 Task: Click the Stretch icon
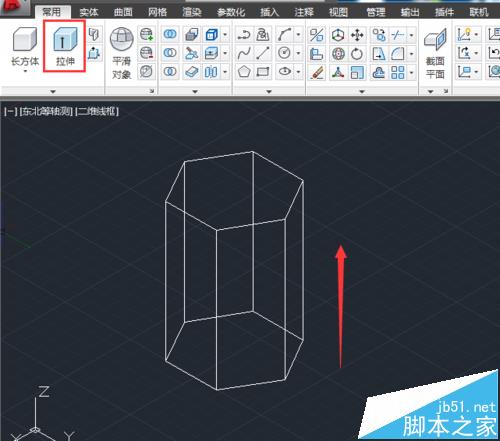click(x=379, y=54)
